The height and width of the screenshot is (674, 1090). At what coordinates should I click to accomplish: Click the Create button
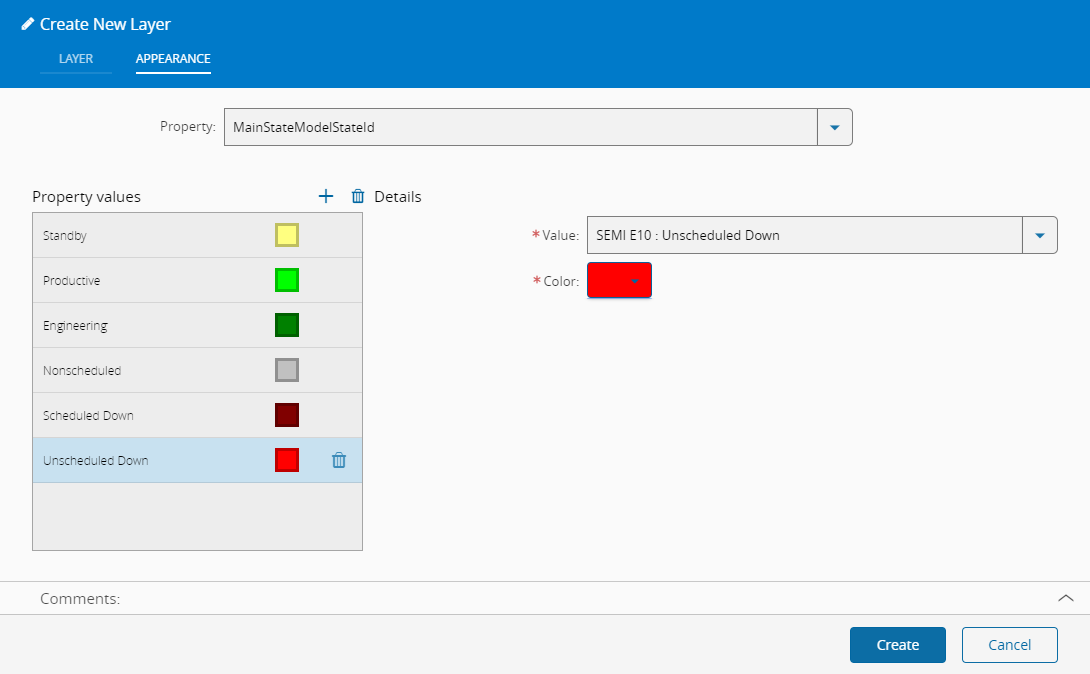coord(897,645)
